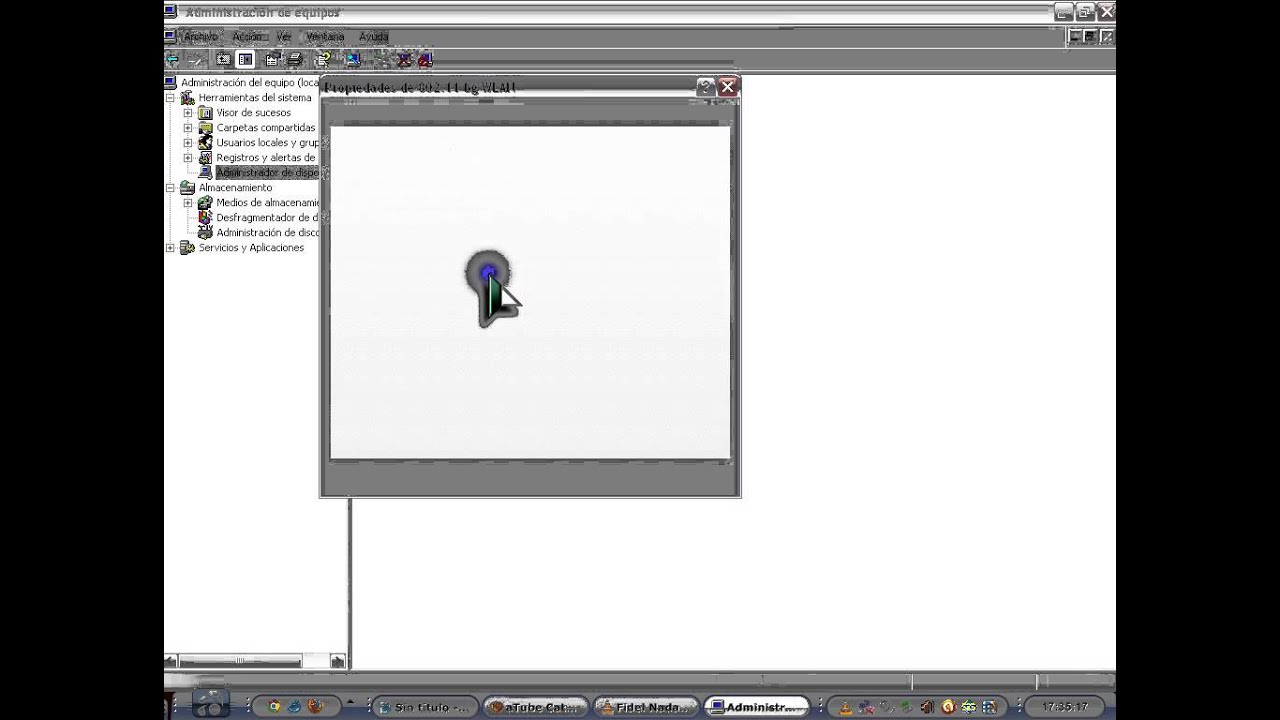Click the Carpetas compartidas folder icon

coord(205,128)
